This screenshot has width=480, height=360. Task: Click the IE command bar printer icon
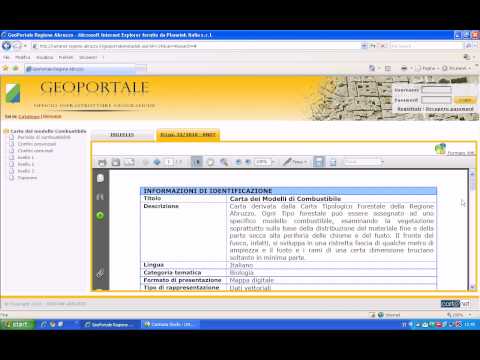coord(404,68)
